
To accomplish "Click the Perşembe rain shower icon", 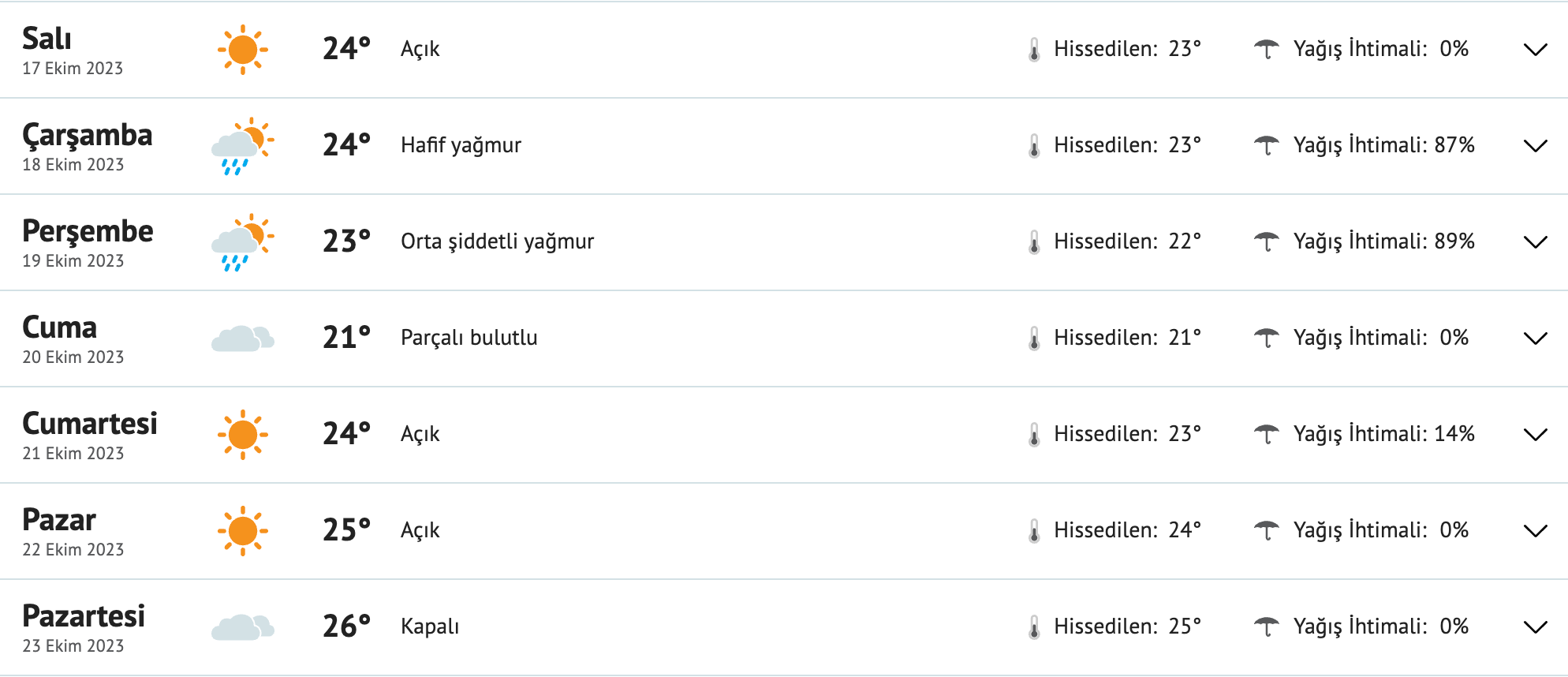I will pos(241,242).
